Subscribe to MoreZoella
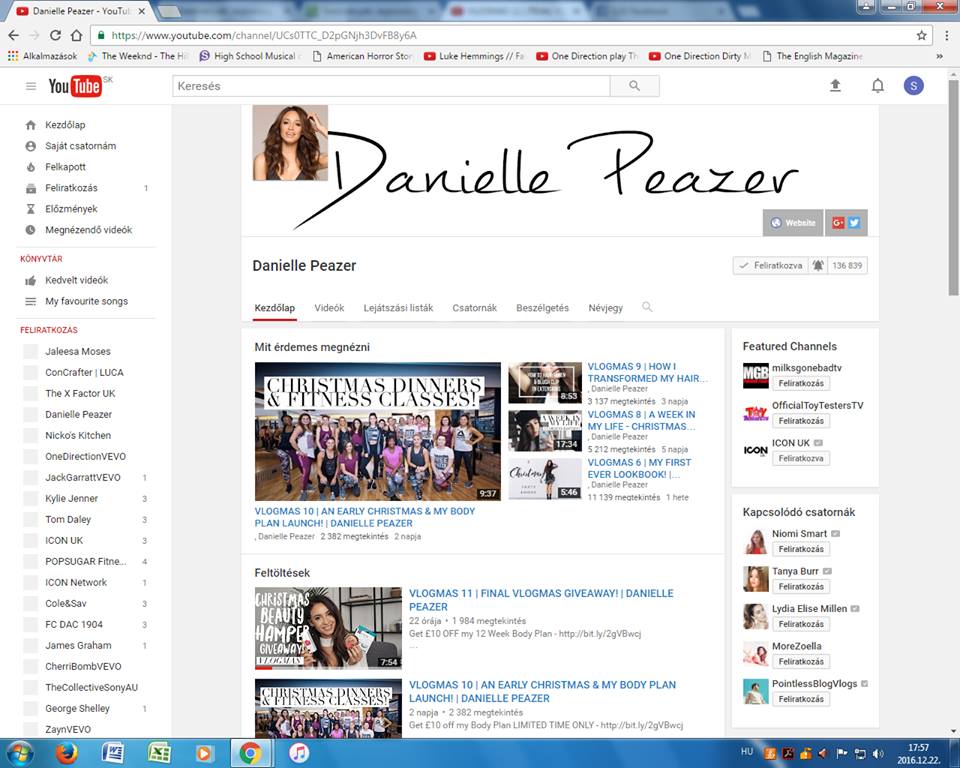The height and width of the screenshot is (768, 960). [801, 661]
